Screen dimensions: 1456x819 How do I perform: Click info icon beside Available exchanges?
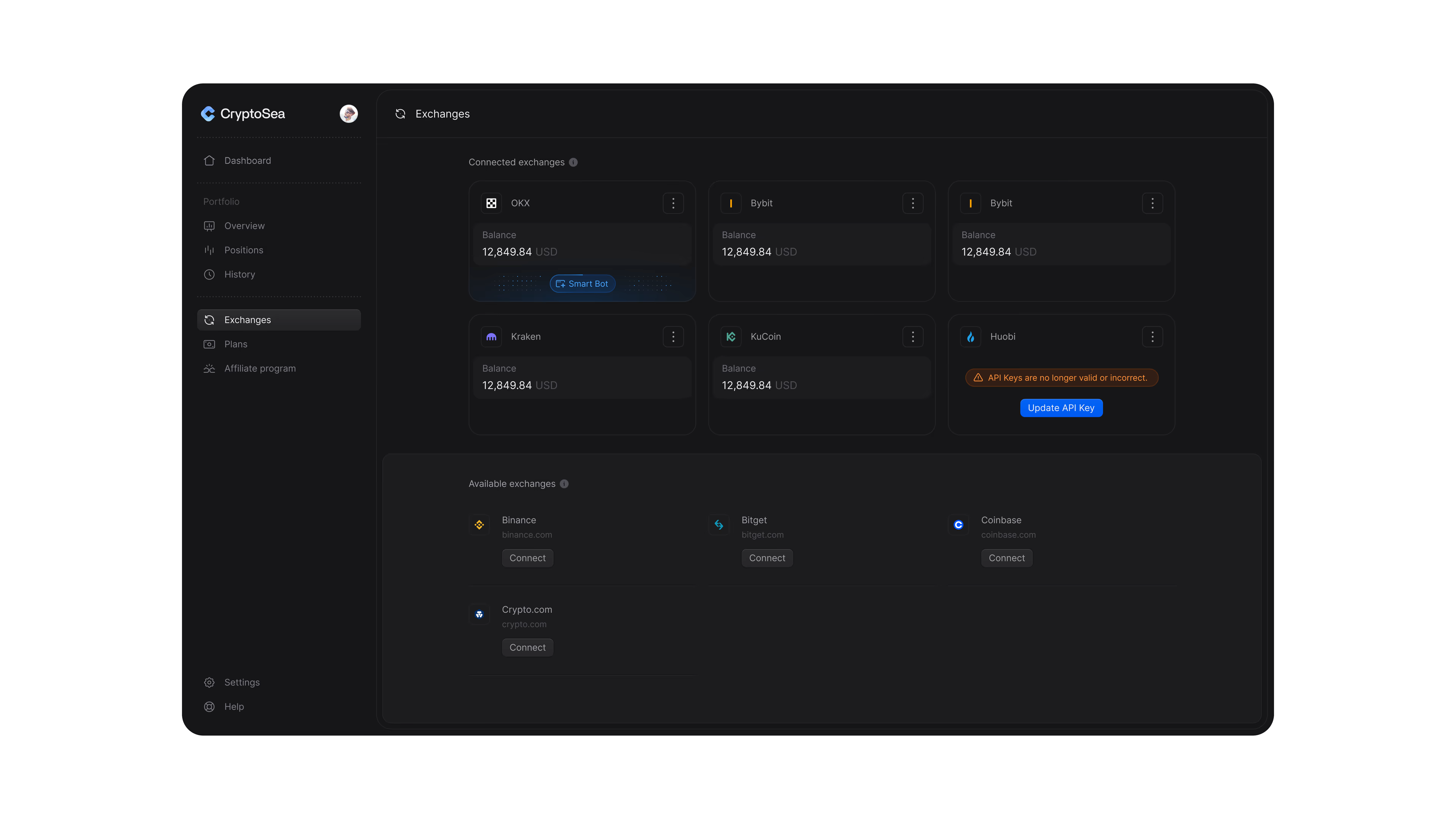[x=564, y=484]
